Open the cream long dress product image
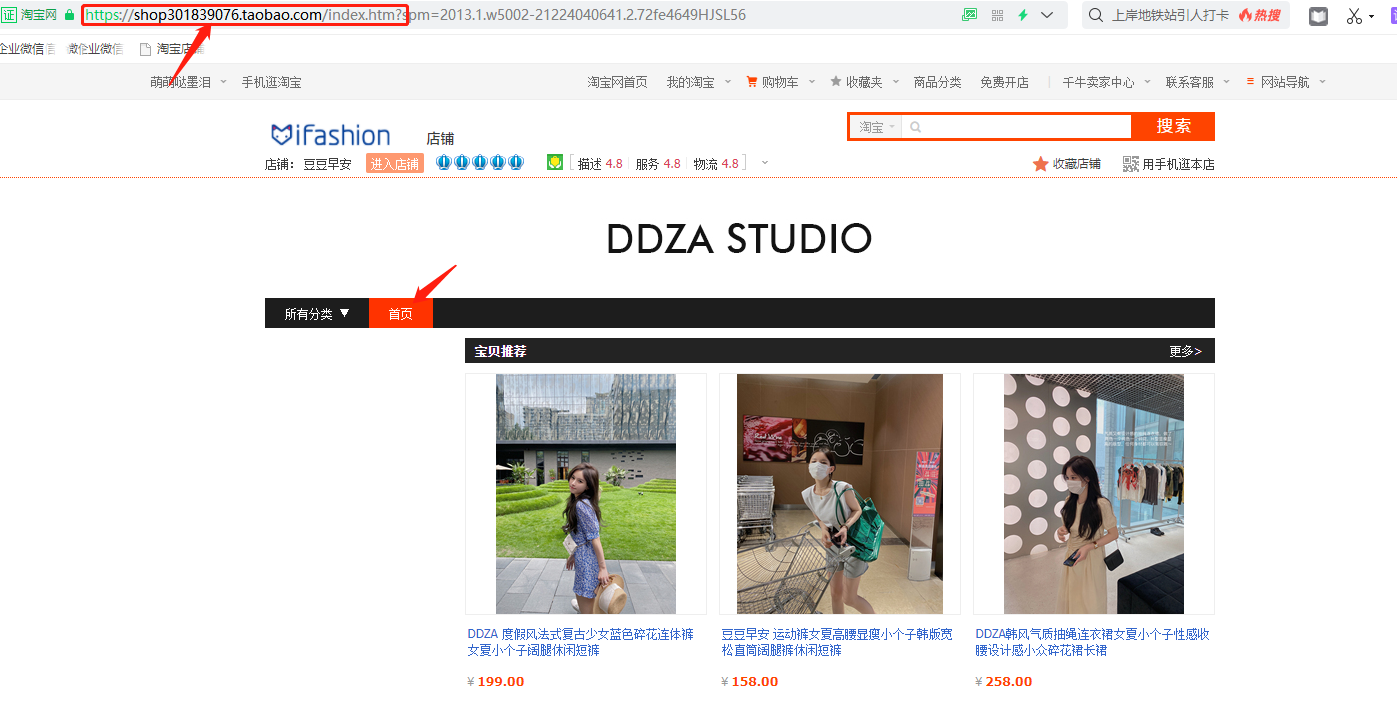Viewport: 1397px width, 706px height. 1094,494
